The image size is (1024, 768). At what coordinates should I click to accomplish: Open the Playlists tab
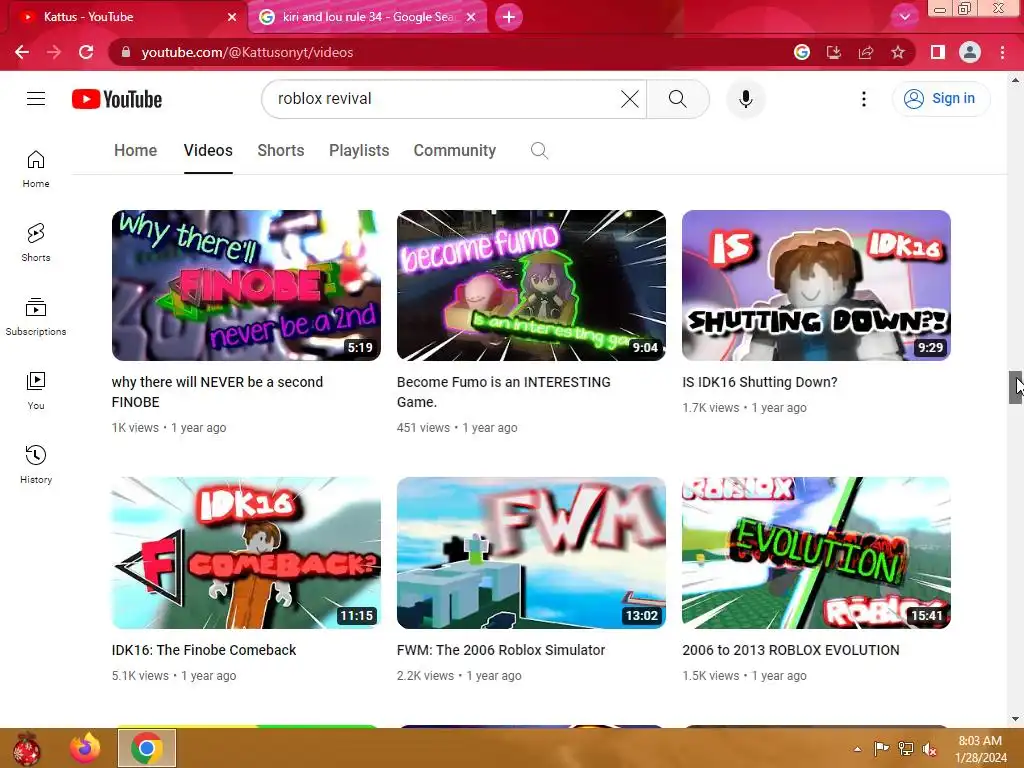(359, 151)
